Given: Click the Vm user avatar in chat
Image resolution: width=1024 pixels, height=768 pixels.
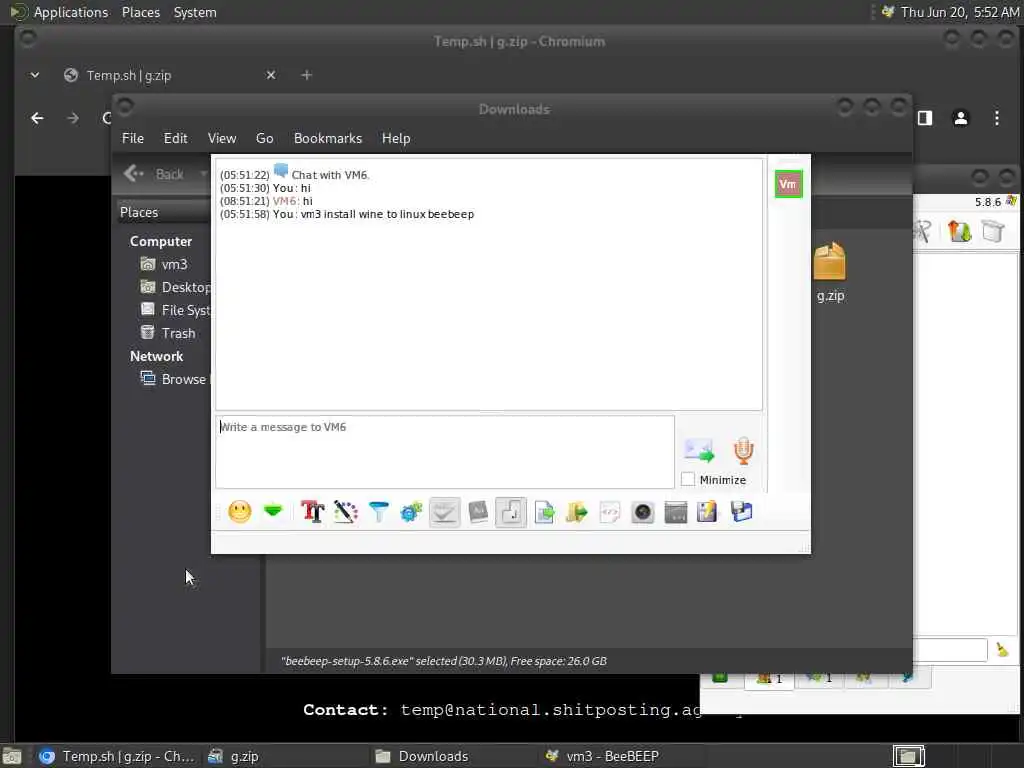Looking at the screenshot, I should point(788,184).
